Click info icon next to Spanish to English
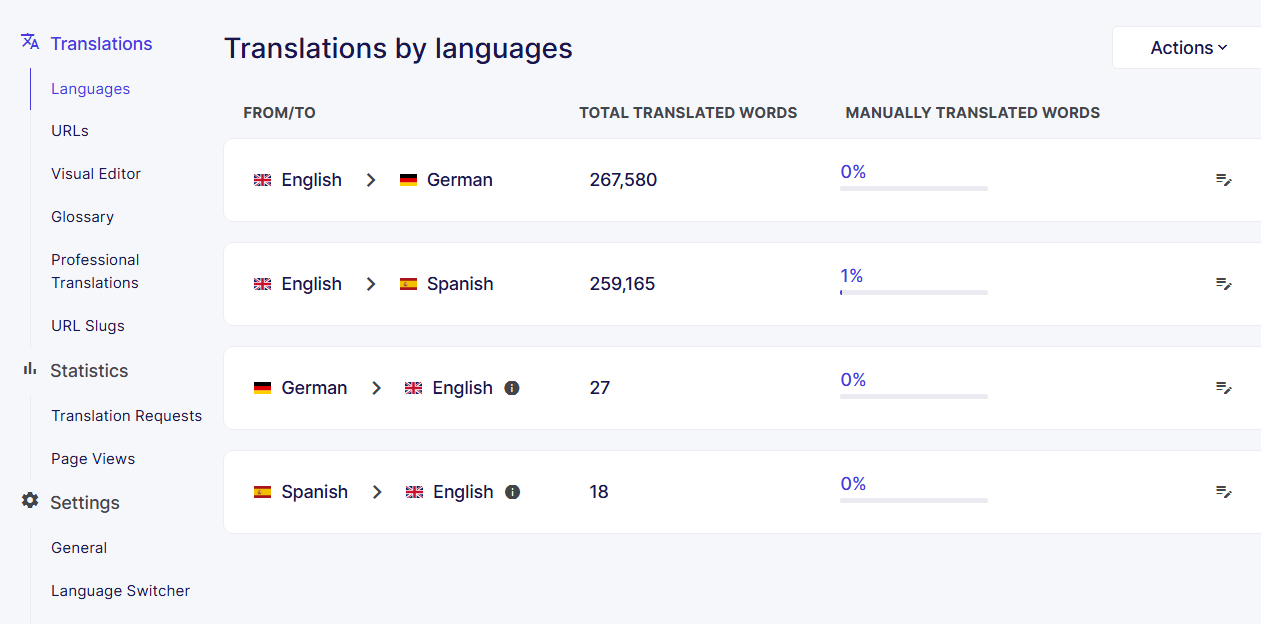Image resolution: width=1261 pixels, height=624 pixels. tap(512, 492)
